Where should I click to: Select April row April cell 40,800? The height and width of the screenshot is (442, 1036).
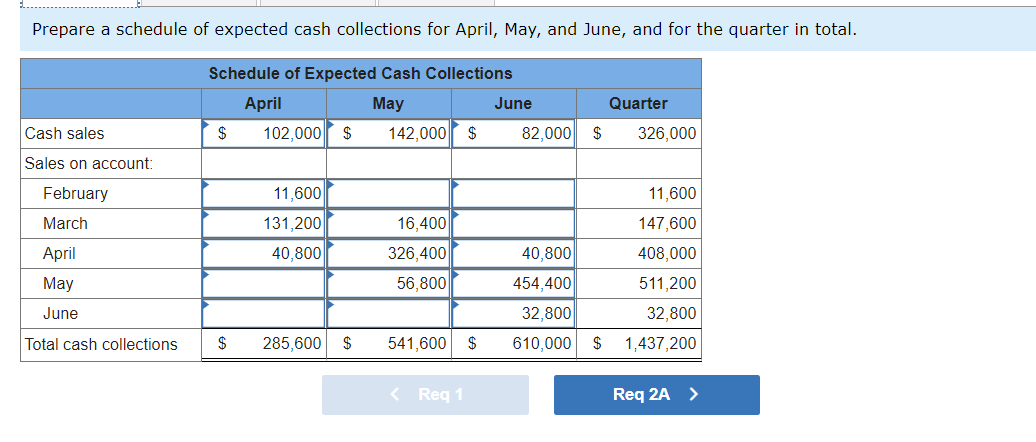click(264, 253)
